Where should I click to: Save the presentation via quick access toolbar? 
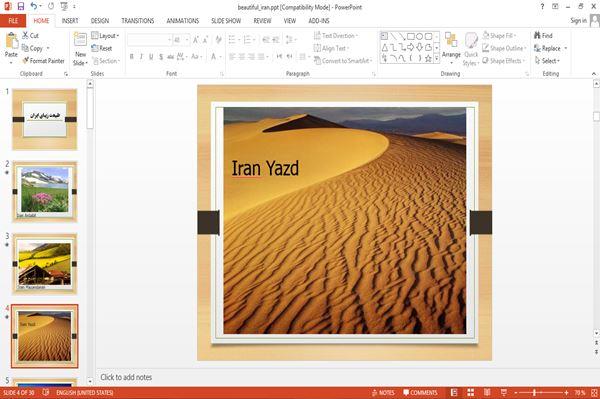click(x=21, y=7)
